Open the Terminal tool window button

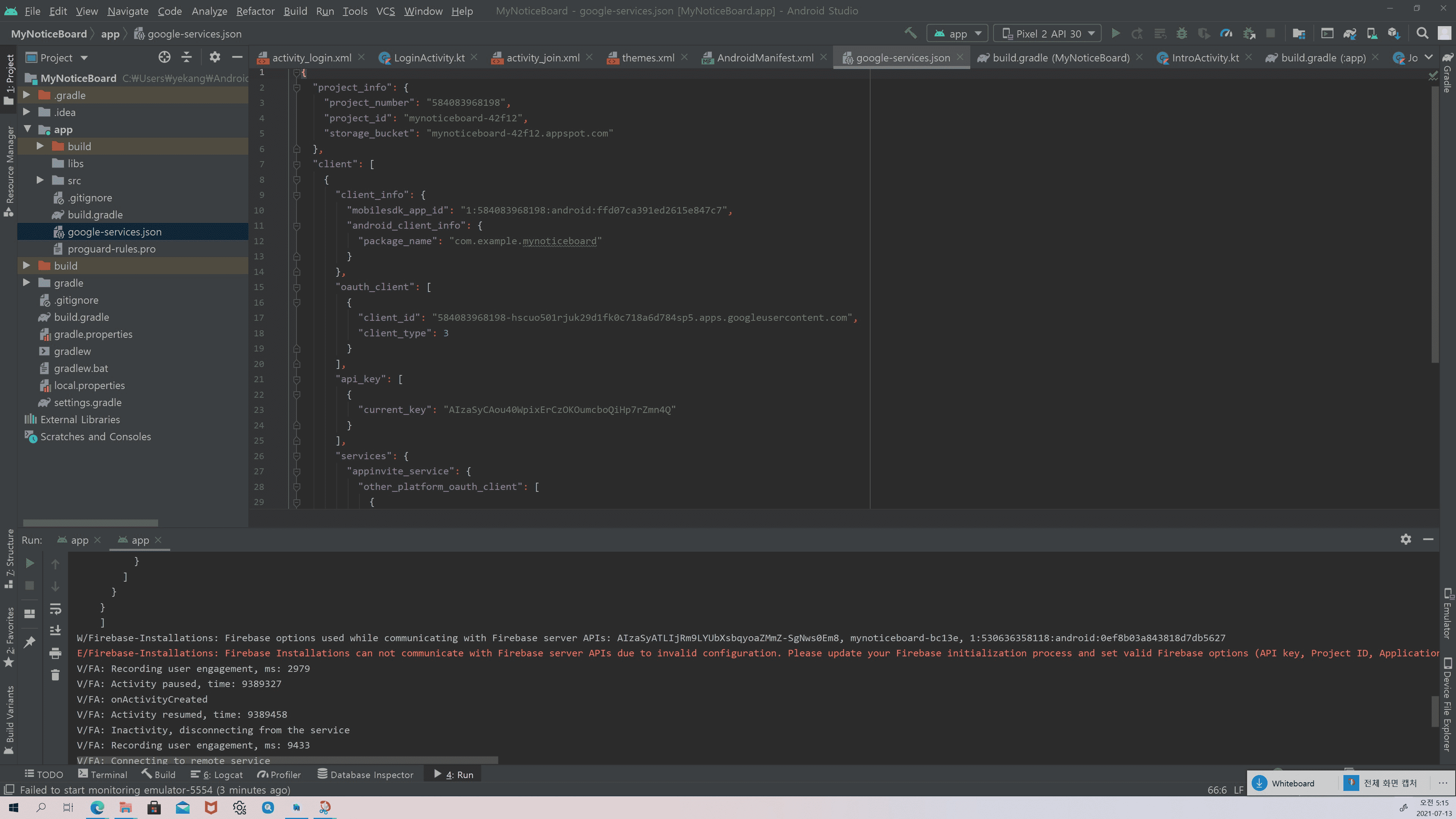tap(102, 774)
